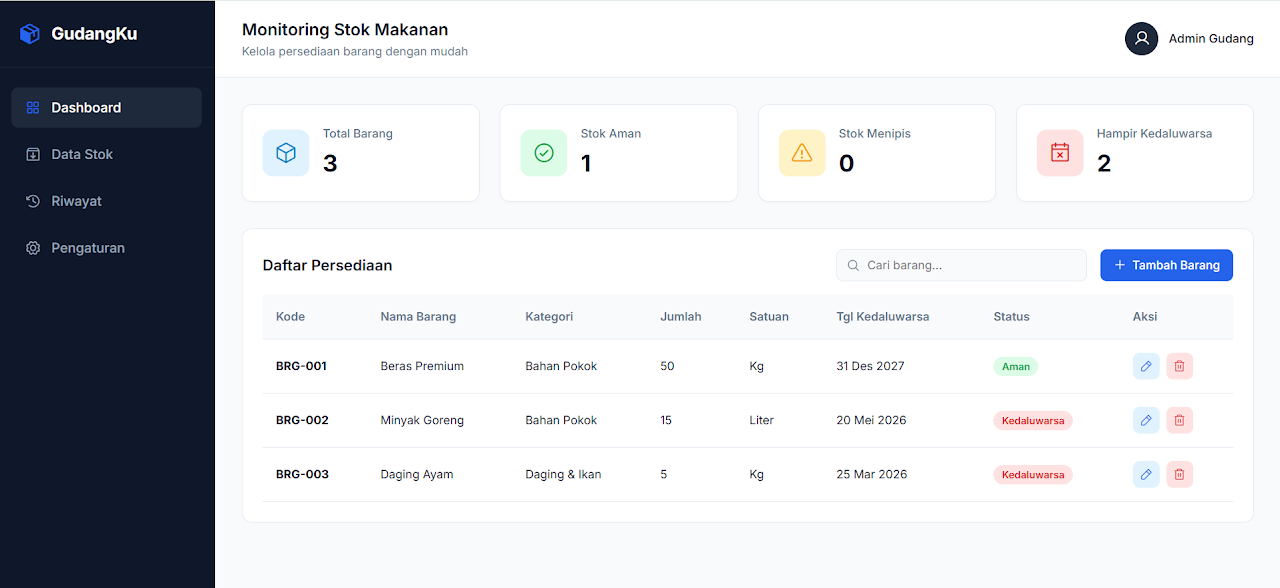The image size is (1280, 588).
Task: Delete the BRG-001 Beras Premium row
Action: (1179, 366)
